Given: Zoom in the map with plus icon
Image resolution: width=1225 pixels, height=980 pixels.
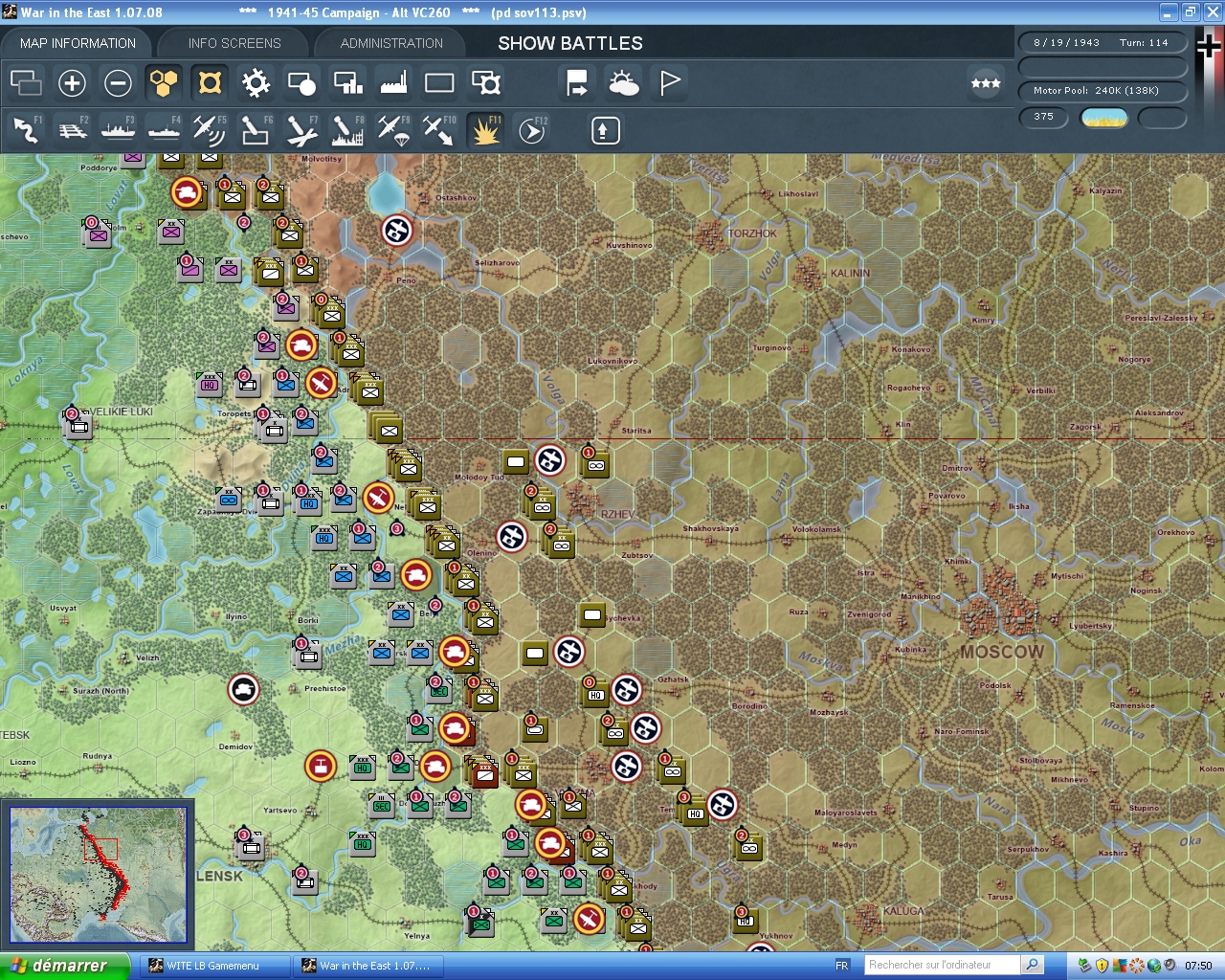Looking at the screenshot, I should point(72,83).
